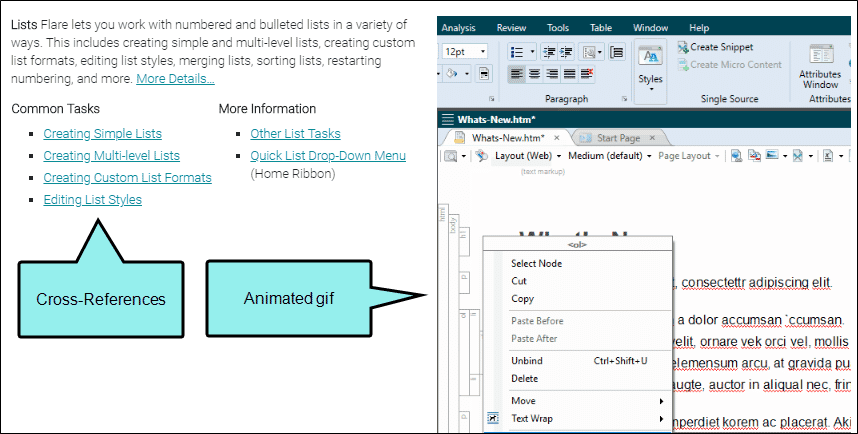
Task: Click the layout mode icon left of Layout (Web)
Action: click(x=482, y=156)
